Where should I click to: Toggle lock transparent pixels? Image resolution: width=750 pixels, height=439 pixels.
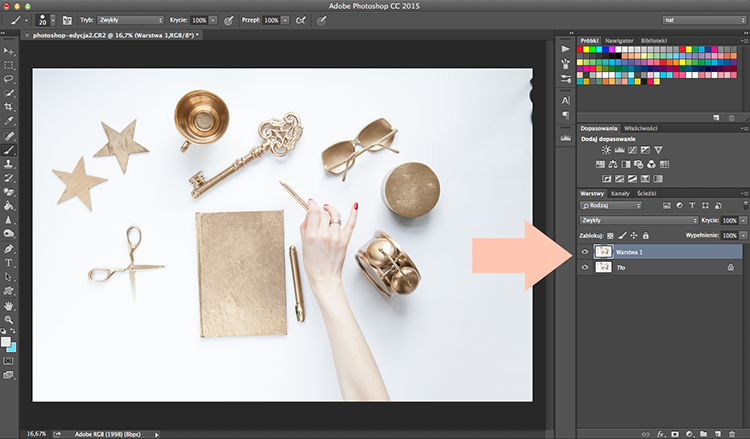pyautogui.click(x=610, y=235)
